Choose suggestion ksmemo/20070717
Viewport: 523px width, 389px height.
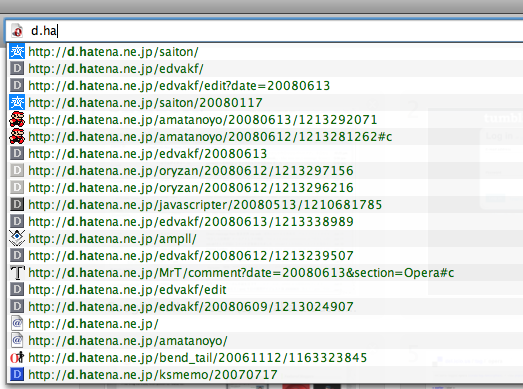265,375
